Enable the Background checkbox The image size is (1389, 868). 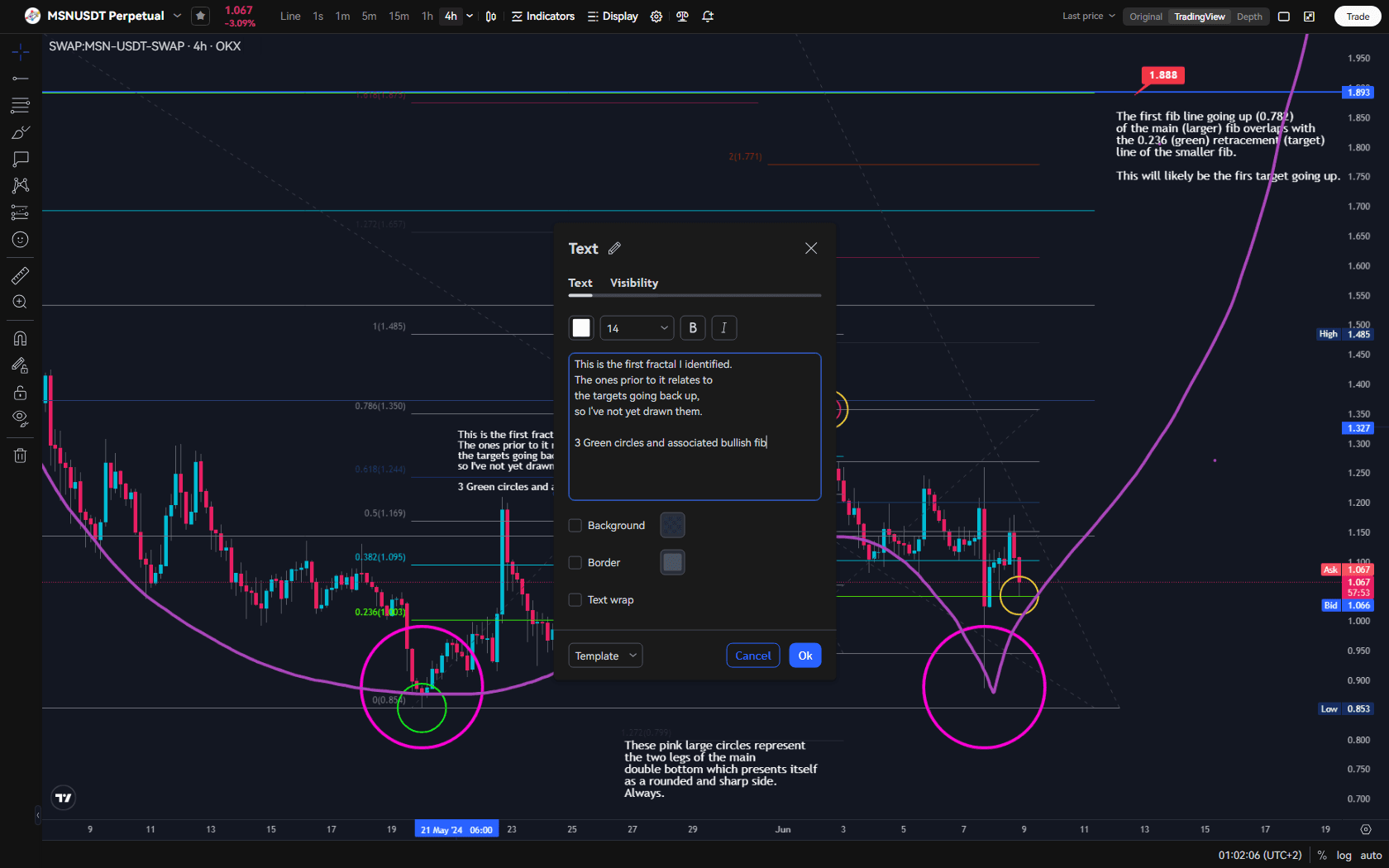click(575, 526)
